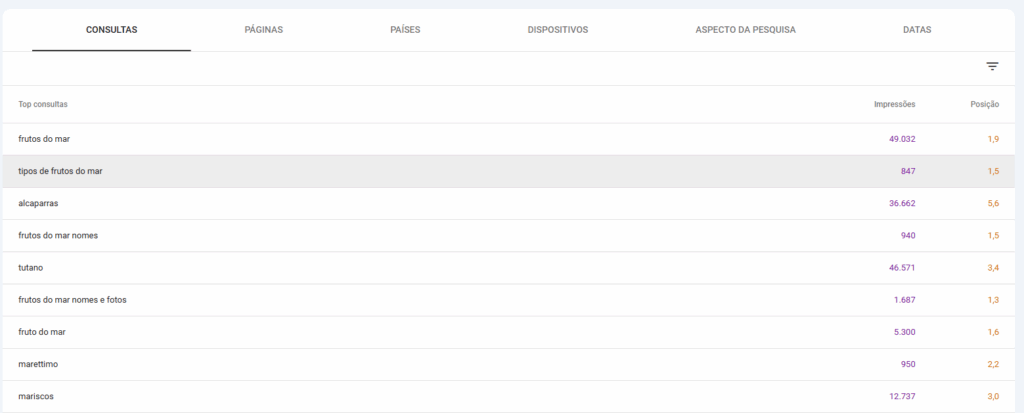The image size is (1024, 413).
Task: Select the 'fruto do mar' query row
Action: tap(42, 332)
